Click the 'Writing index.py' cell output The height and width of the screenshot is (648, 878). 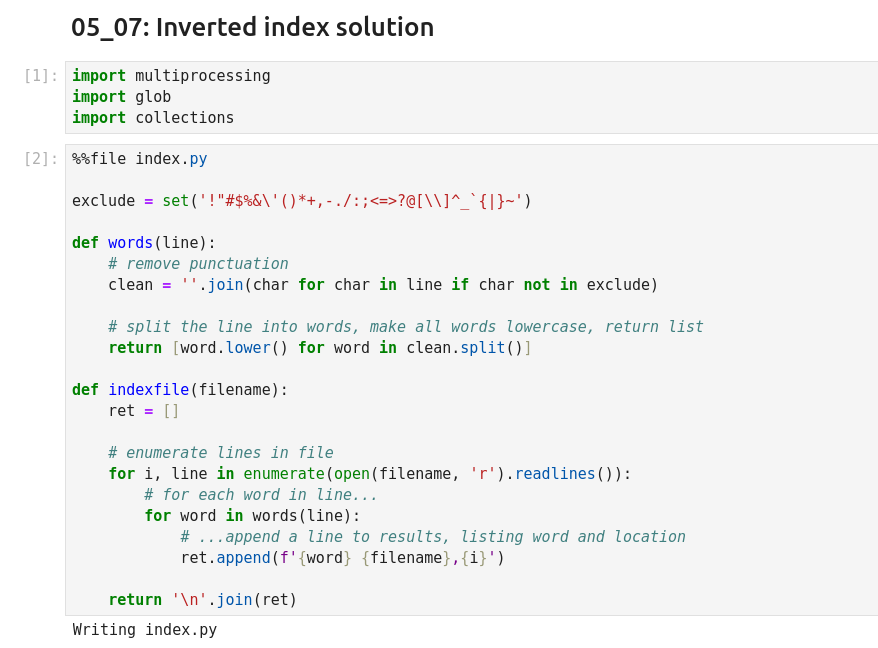point(145,630)
